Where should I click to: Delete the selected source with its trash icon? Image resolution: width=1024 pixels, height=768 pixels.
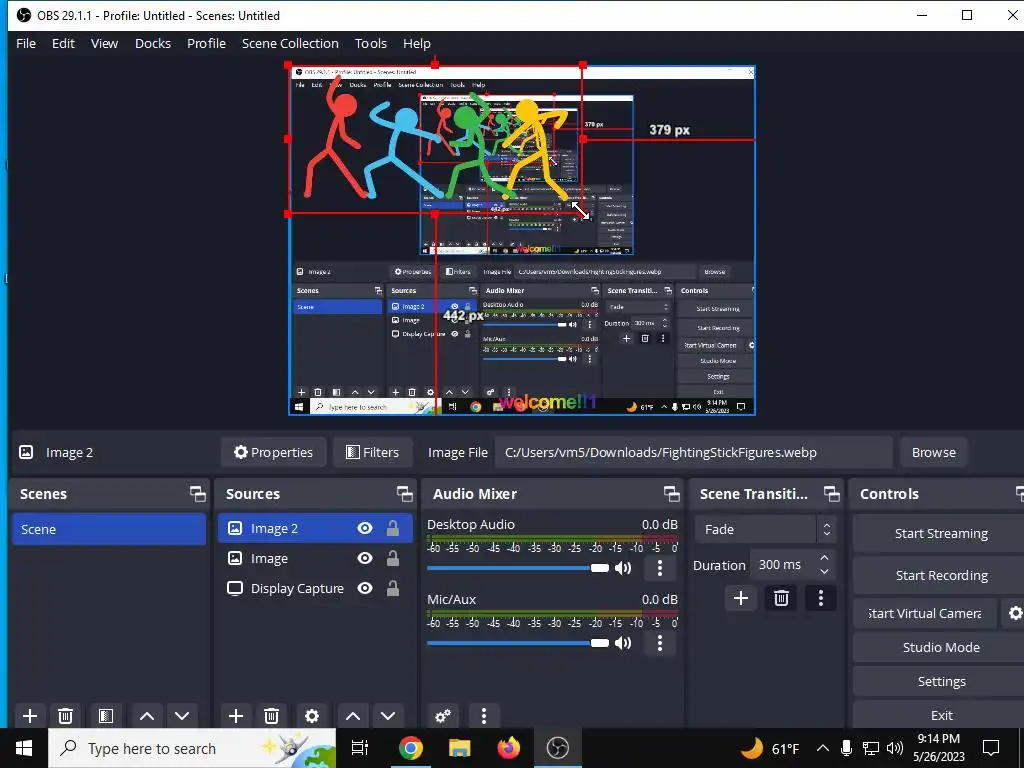(x=272, y=716)
